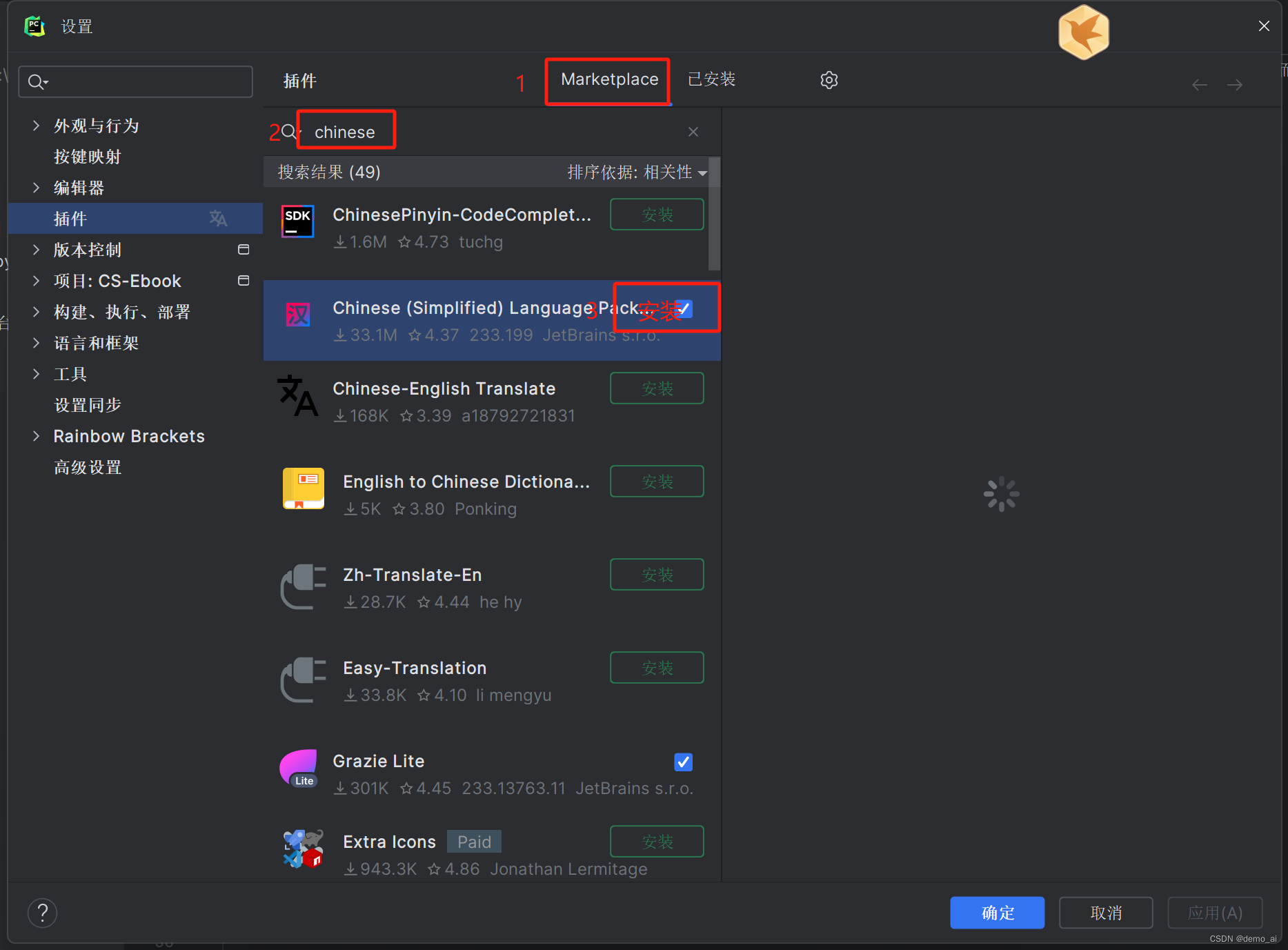The height and width of the screenshot is (950, 1288).
Task: Click the 确定 button
Action: click(997, 913)
